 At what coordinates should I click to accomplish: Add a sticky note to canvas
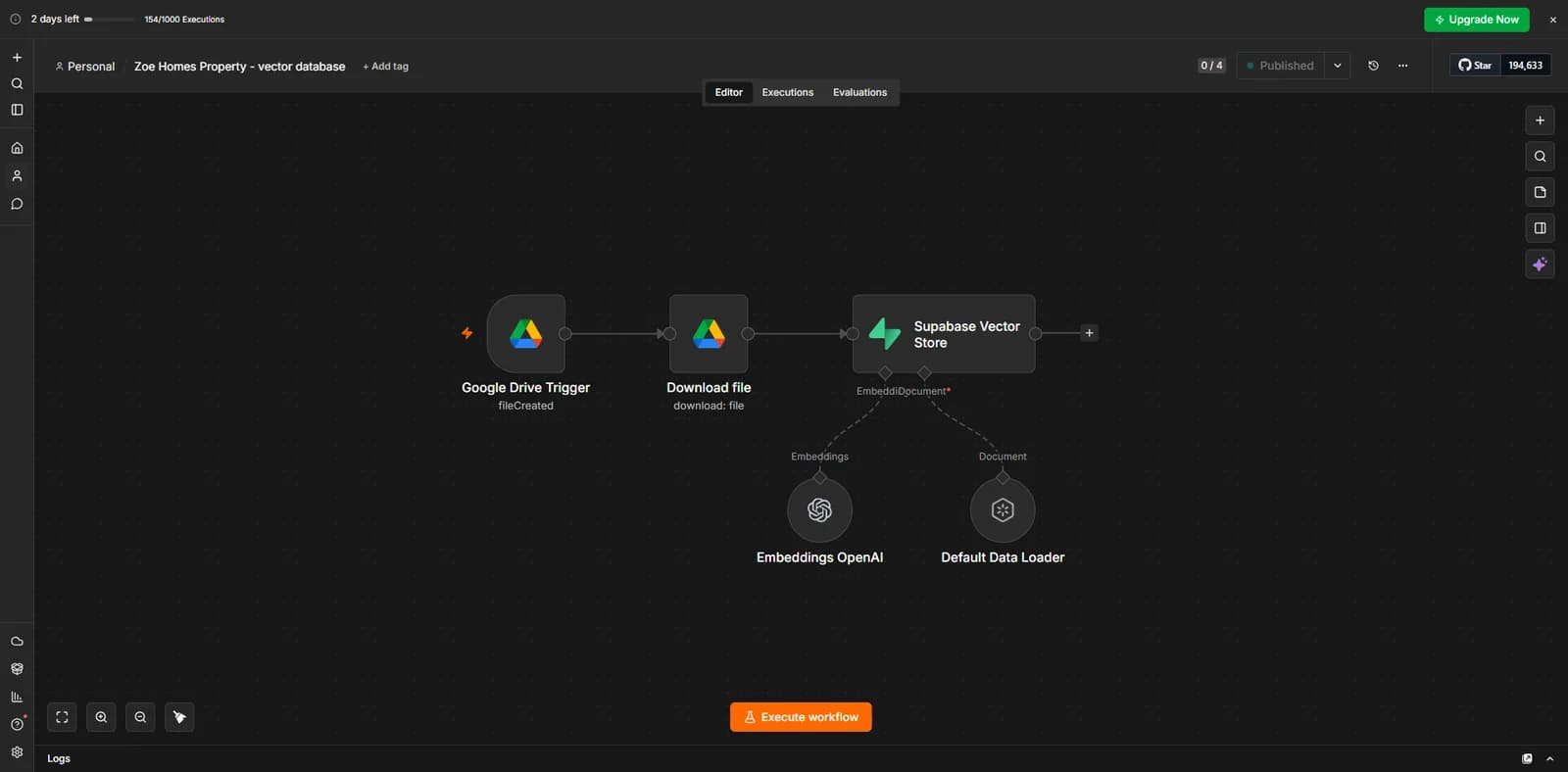click(1540, 192)
